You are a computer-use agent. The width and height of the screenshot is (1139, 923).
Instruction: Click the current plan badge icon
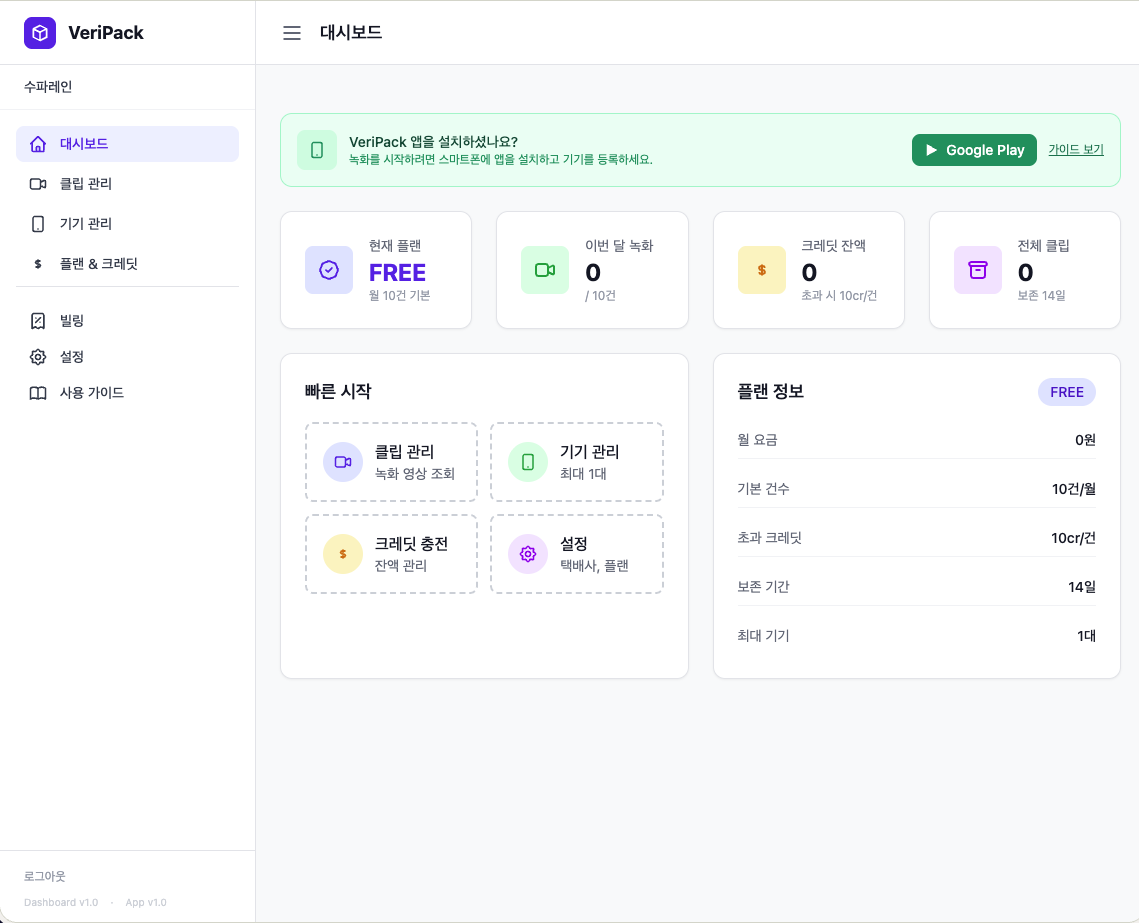pos(329,270)
